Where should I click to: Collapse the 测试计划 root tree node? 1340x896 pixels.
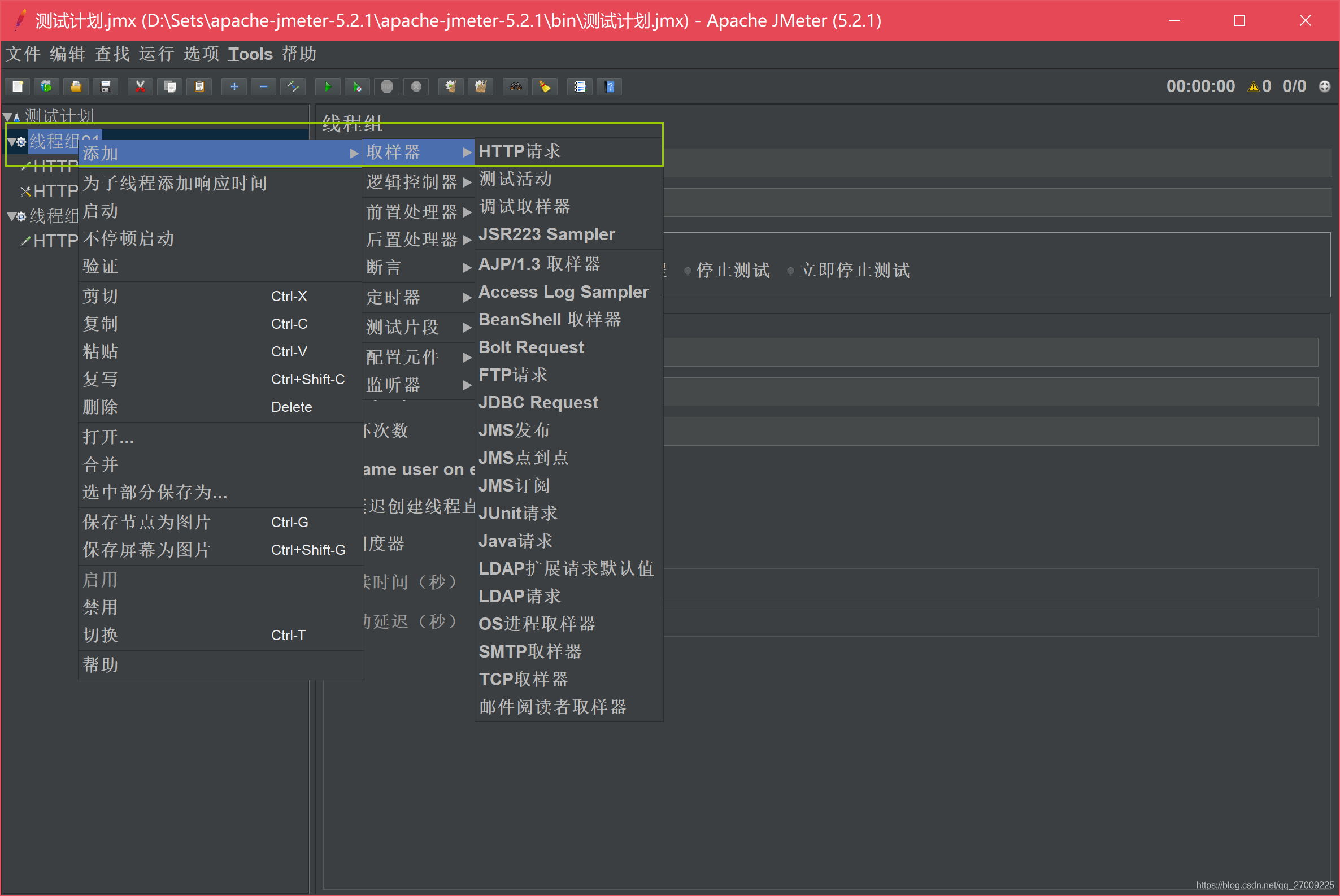(7, 117)
